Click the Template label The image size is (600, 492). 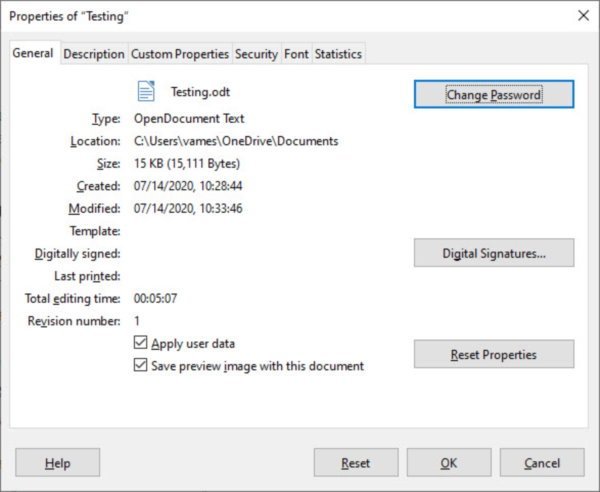coord(95,231)
